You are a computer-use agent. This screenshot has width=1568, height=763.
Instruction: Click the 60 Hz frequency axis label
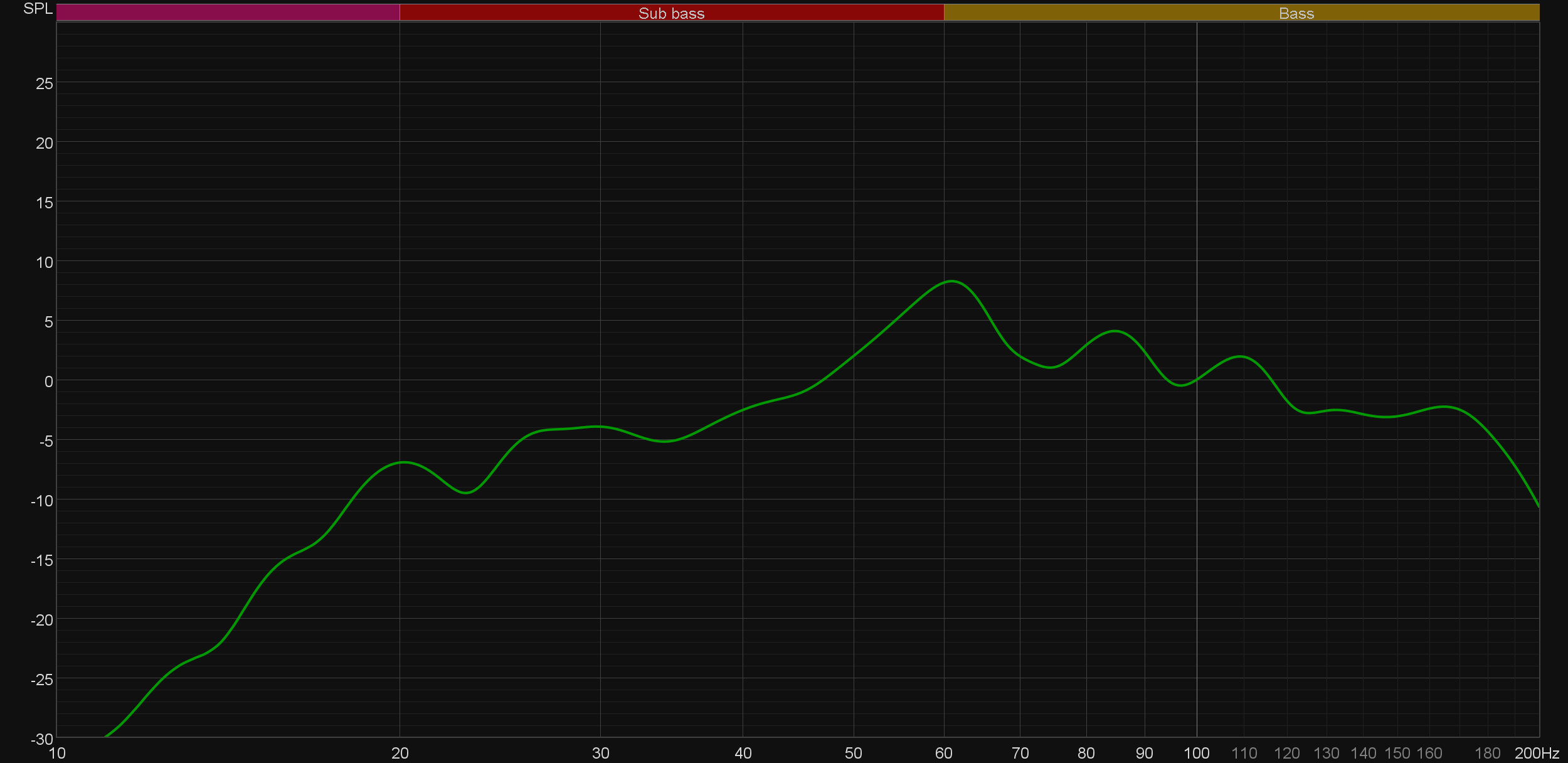[943, 753]
